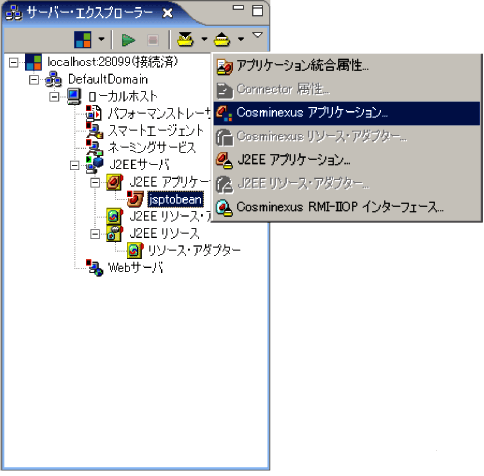Choose J2EE アプリケーション... menu item
The width and height of the screenshot is (484, 476).
347,160
